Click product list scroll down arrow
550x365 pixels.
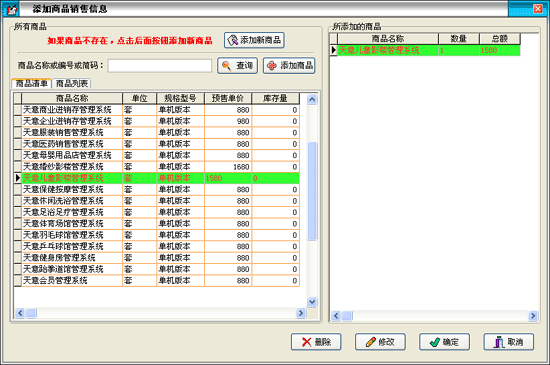click(312, 302)
